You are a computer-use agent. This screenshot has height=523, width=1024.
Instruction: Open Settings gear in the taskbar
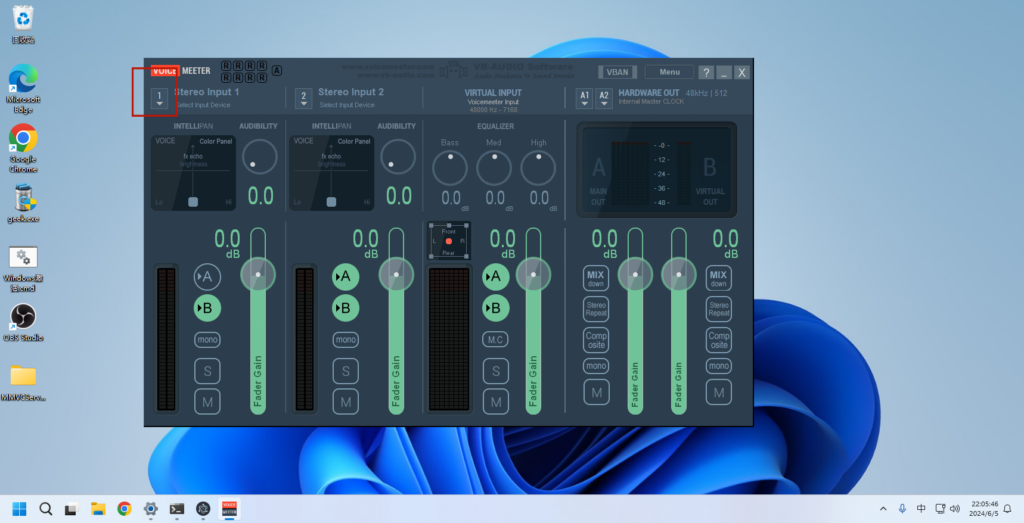click(151, 509)
